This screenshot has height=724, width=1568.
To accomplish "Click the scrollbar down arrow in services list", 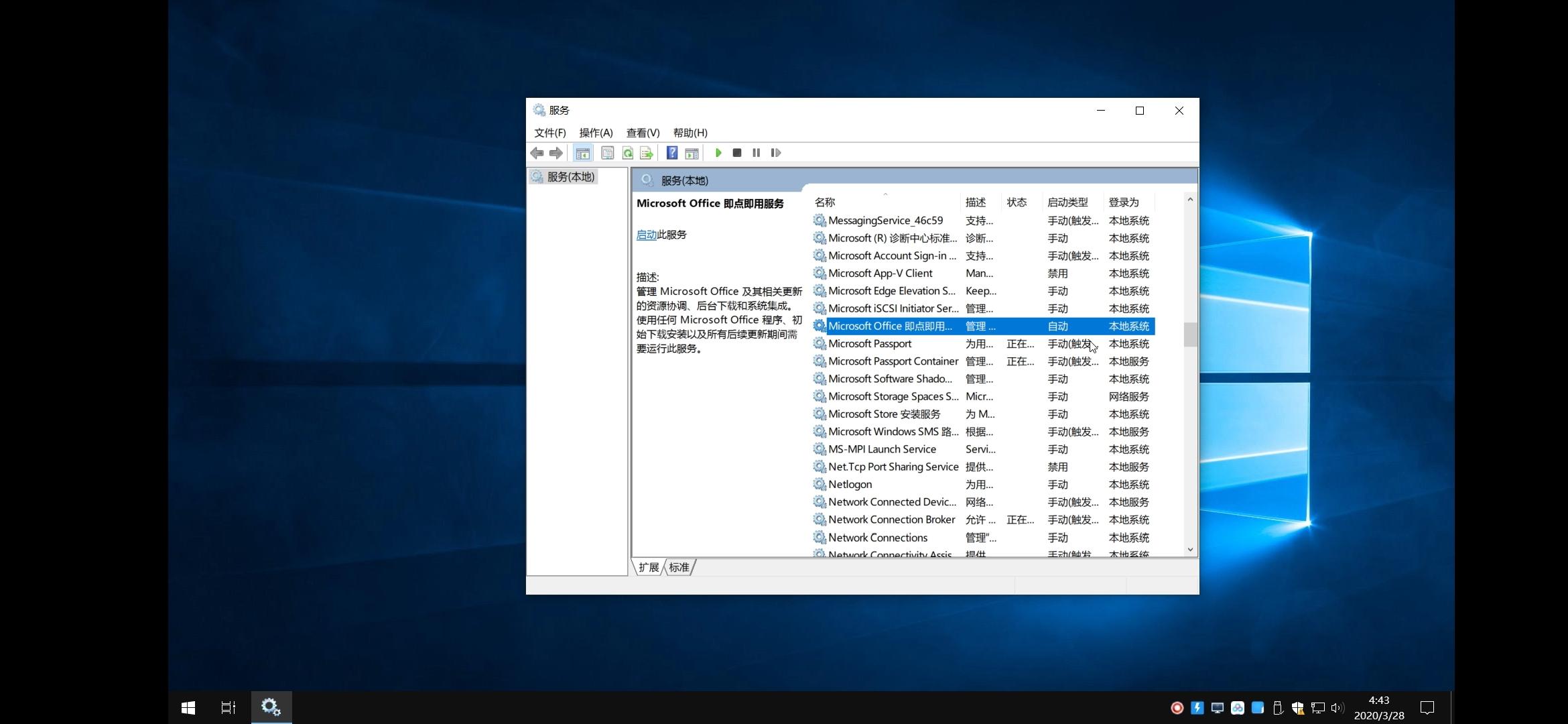I will point(1190,550).
